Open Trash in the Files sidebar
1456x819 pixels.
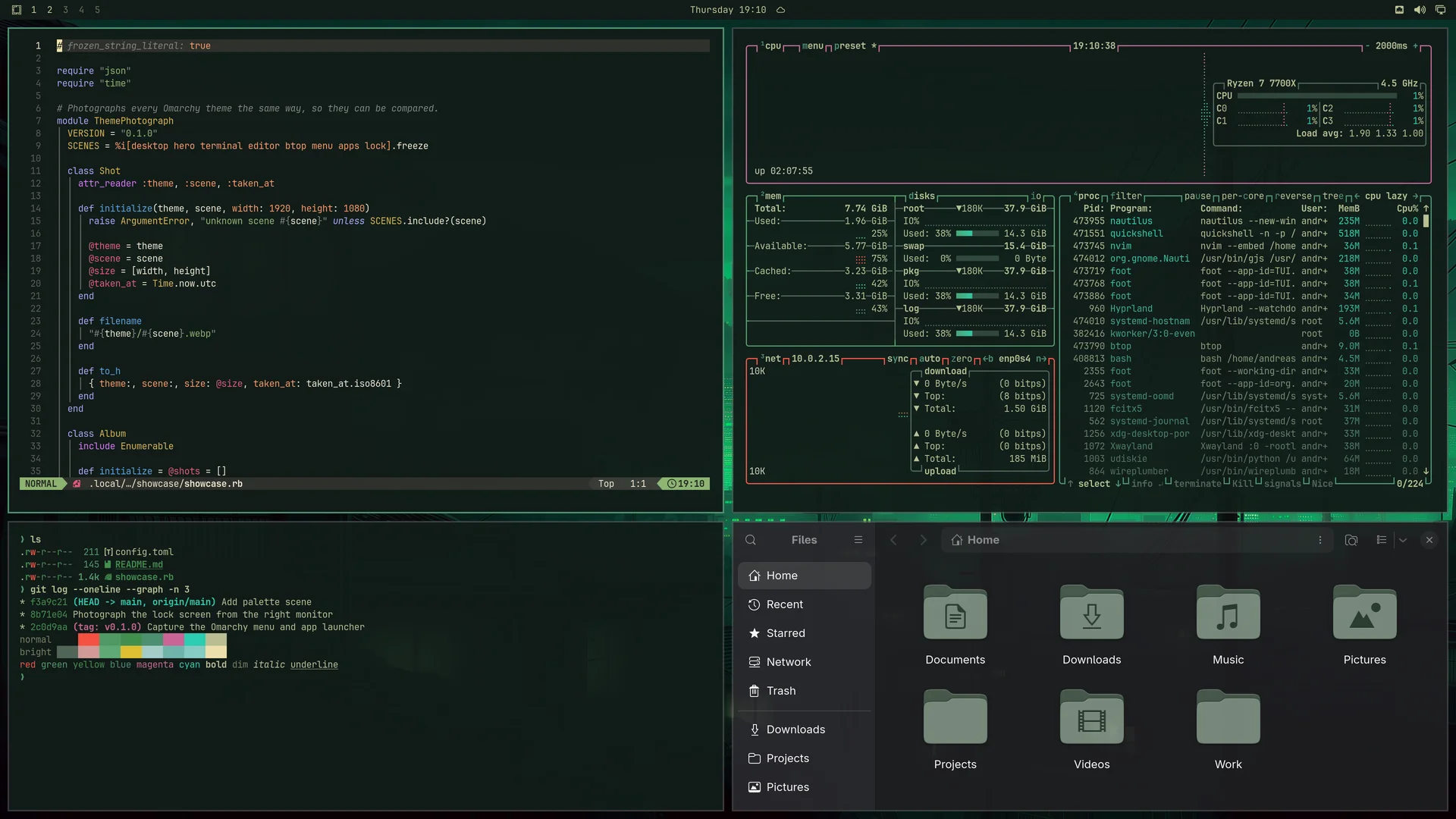coord(805,691)
